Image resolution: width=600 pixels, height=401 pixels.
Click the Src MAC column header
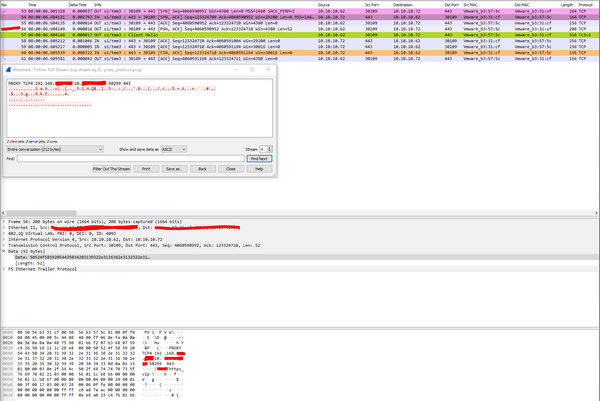click(469, 5)
